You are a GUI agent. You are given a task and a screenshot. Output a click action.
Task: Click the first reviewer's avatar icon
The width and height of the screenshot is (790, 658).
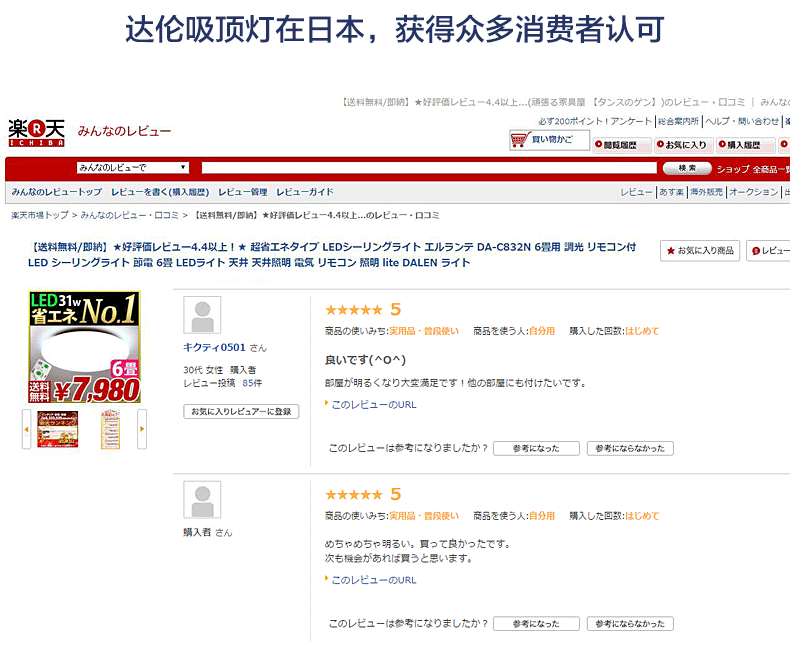coord(202,316)
